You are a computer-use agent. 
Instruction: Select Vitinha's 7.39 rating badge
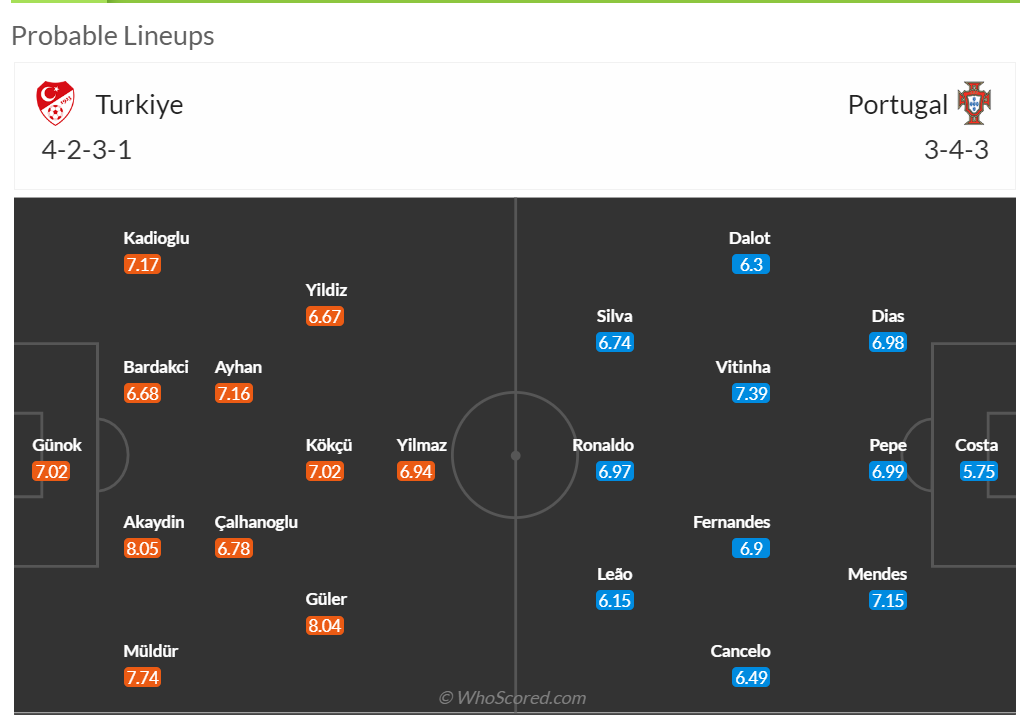(750, 394)
